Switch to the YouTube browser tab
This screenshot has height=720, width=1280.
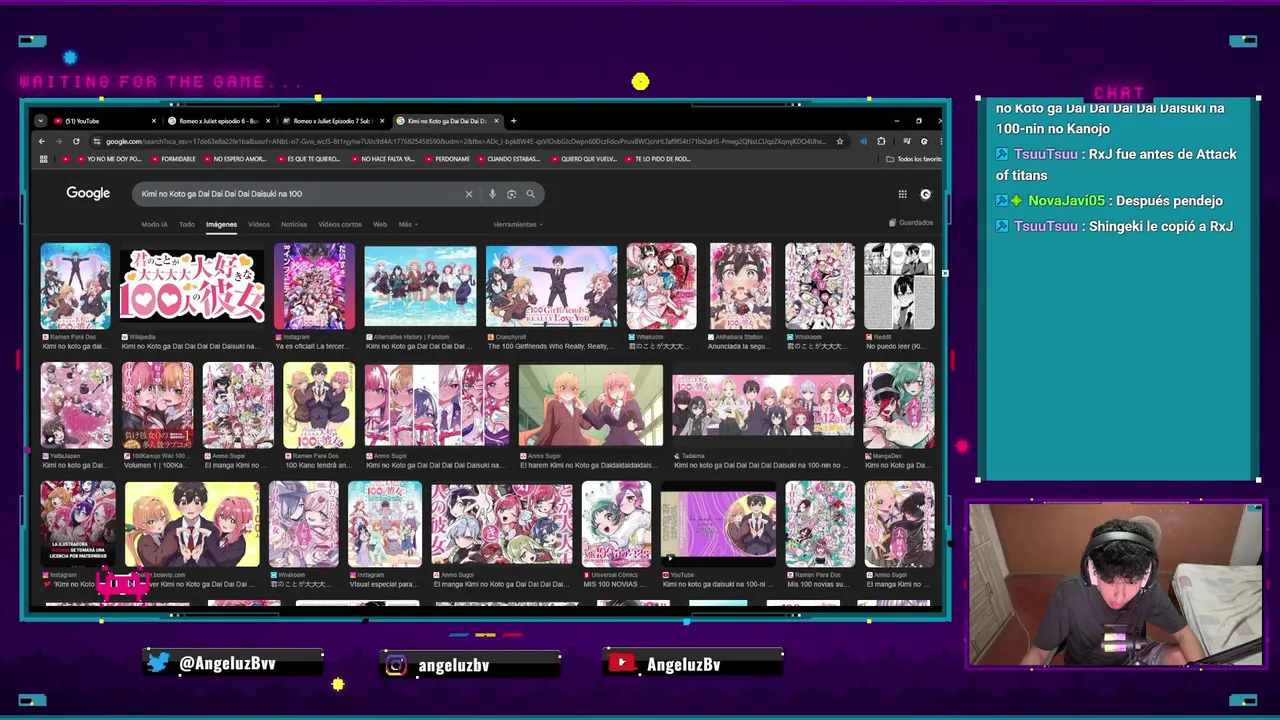(104, 121)
